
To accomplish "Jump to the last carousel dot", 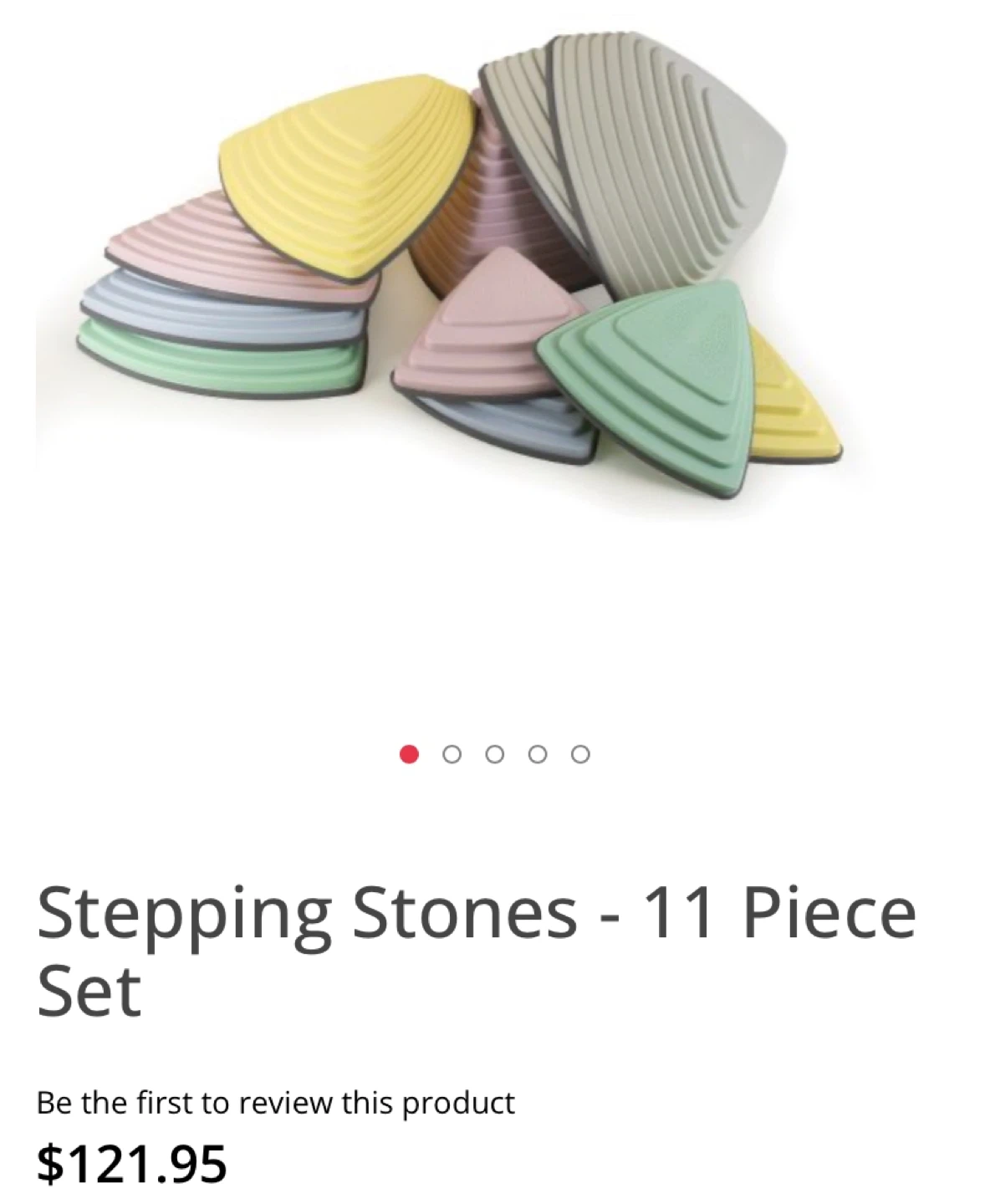I will tap(580, 754).
